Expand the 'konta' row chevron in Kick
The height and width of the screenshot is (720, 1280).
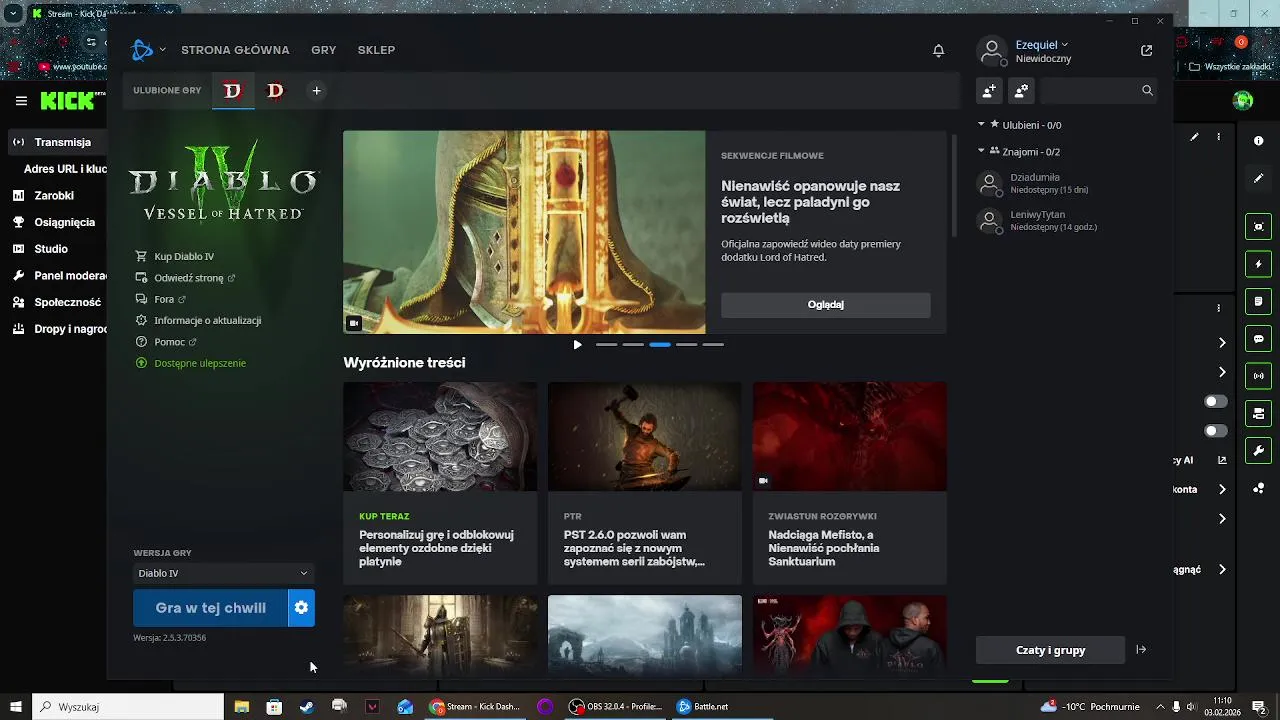[1222, 490]
